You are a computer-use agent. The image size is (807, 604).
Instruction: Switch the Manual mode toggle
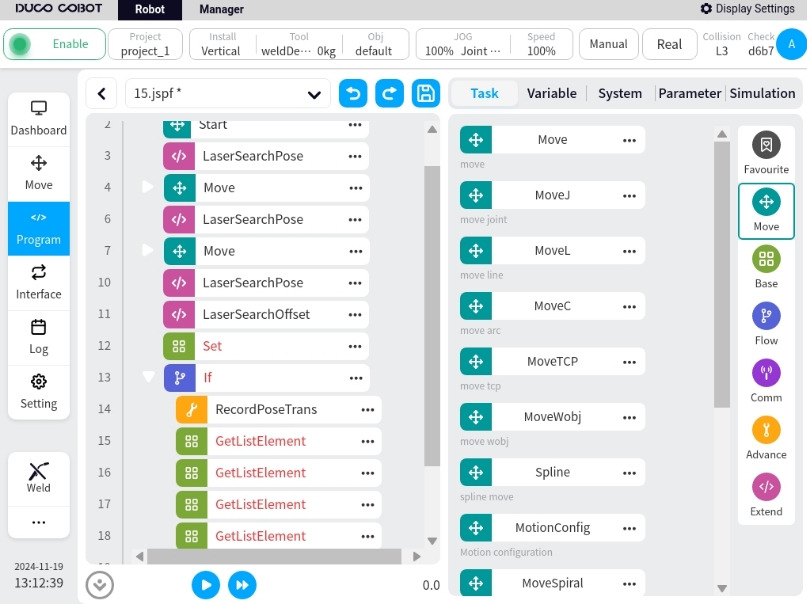(608, 44)
